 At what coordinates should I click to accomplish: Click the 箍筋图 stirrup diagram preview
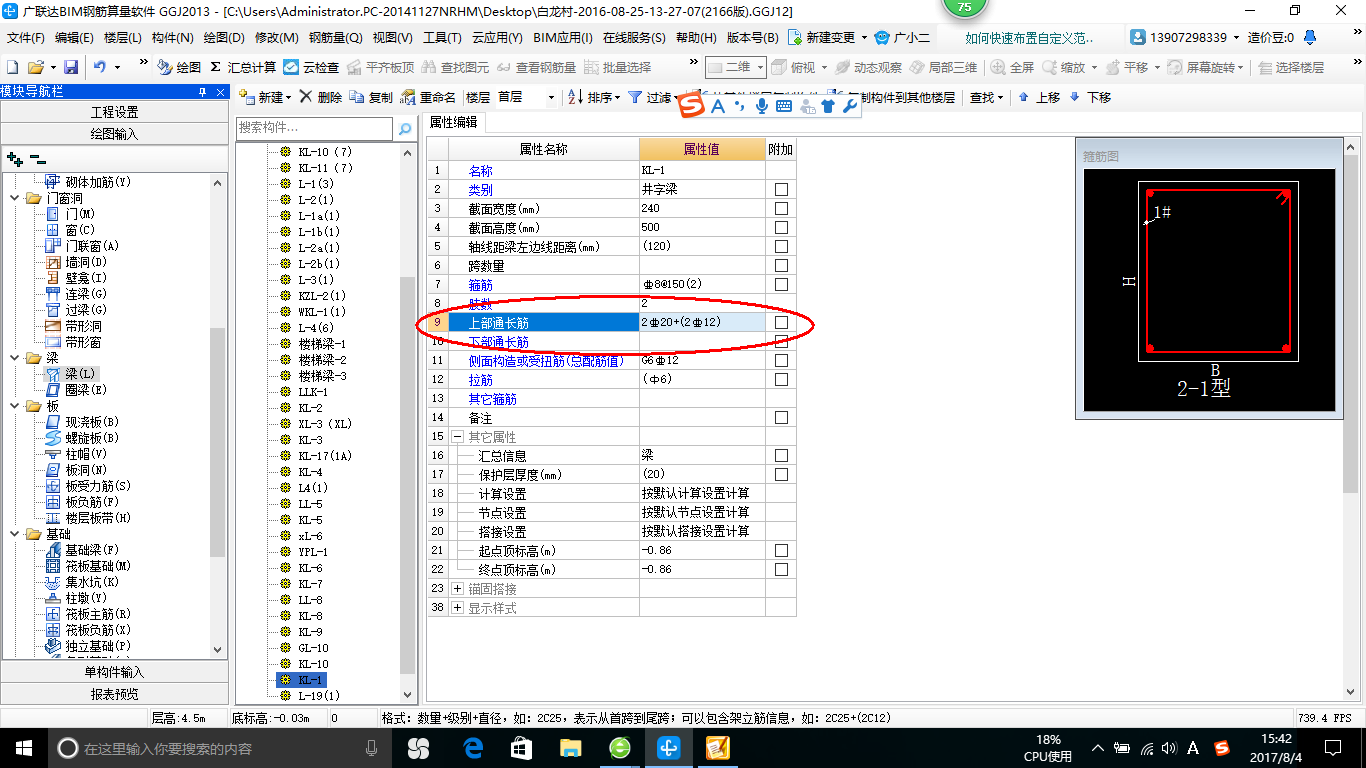(1209, 290)
